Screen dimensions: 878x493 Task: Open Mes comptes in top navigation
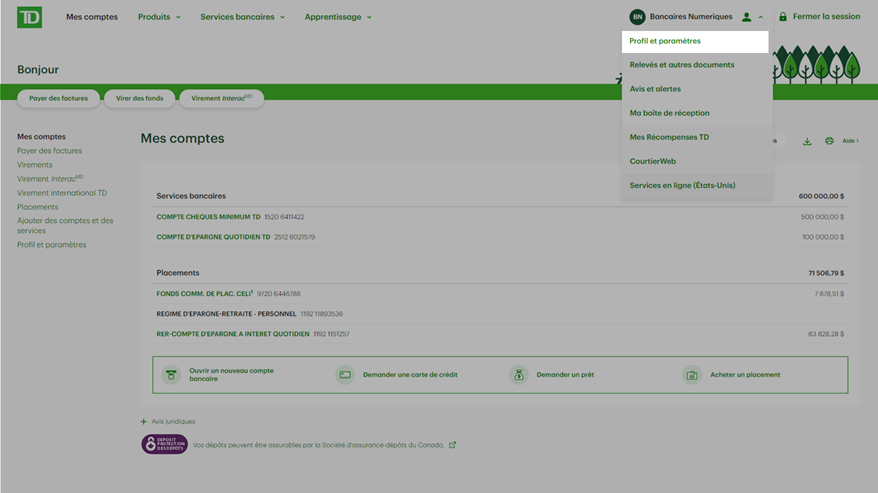92,17
